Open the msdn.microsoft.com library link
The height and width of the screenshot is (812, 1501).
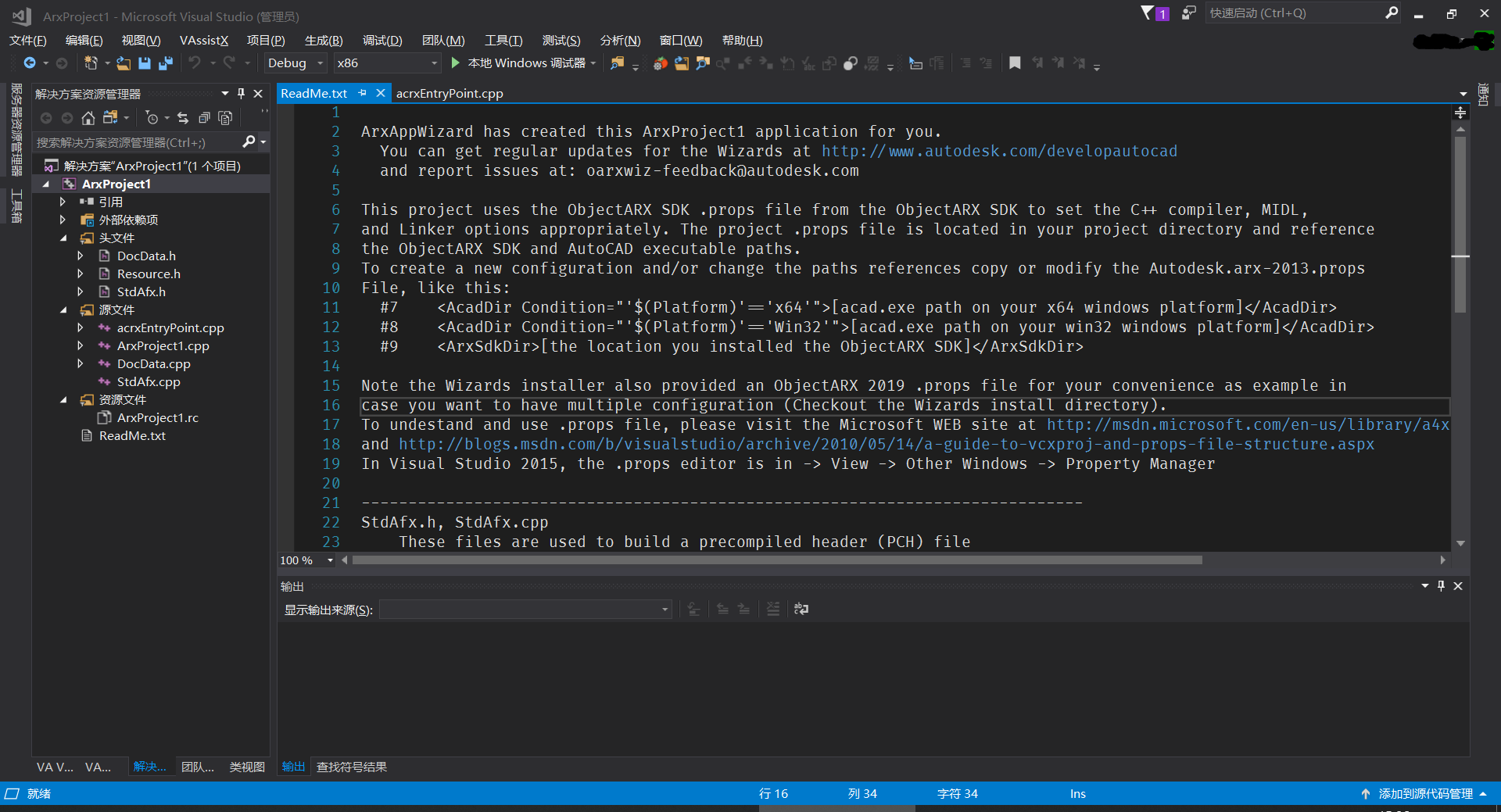point(1248,424)
